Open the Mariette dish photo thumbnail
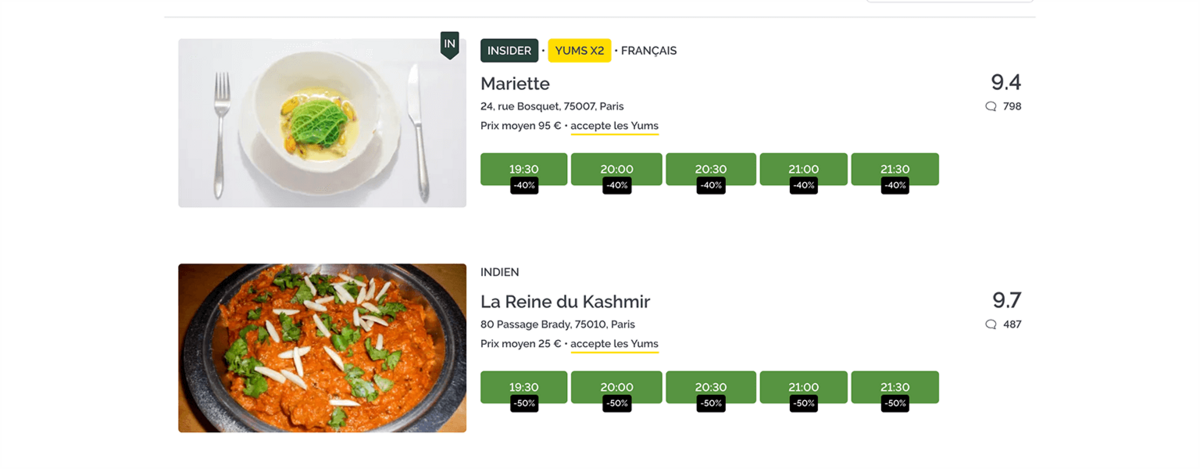Image resolution: width=1200 pixels, height=469 pixels. coord(322,123)
